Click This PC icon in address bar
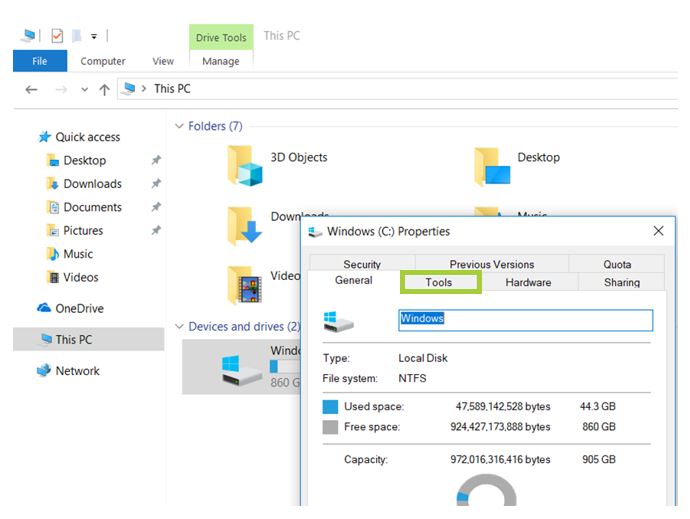This screenshot has width=690, height=519. click(128, 89)
